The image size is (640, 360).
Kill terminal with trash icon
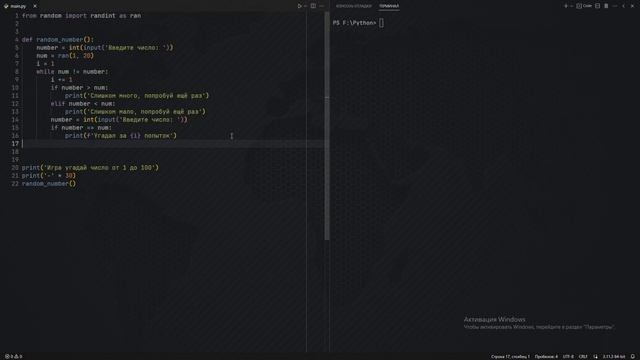(606, 6)
